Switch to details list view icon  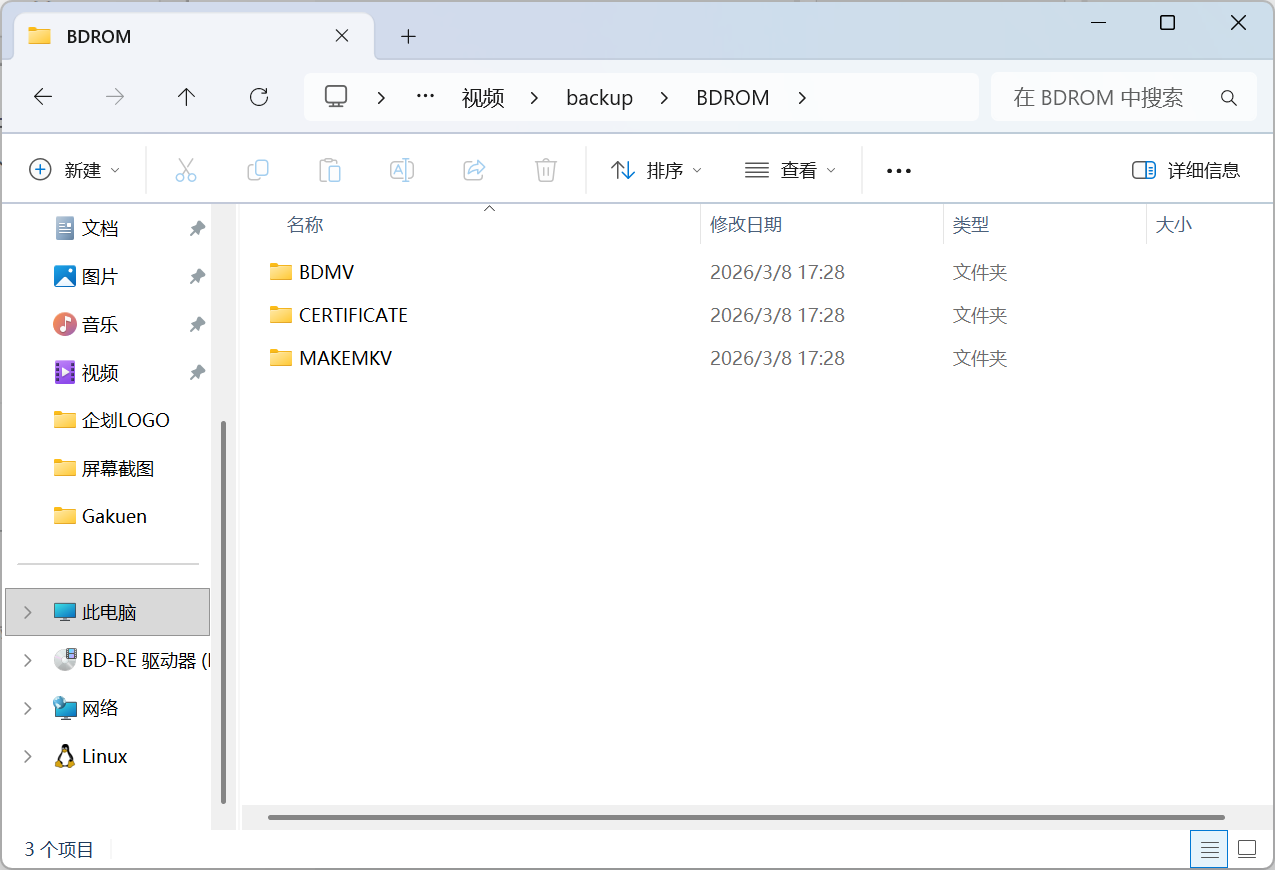1210,850
